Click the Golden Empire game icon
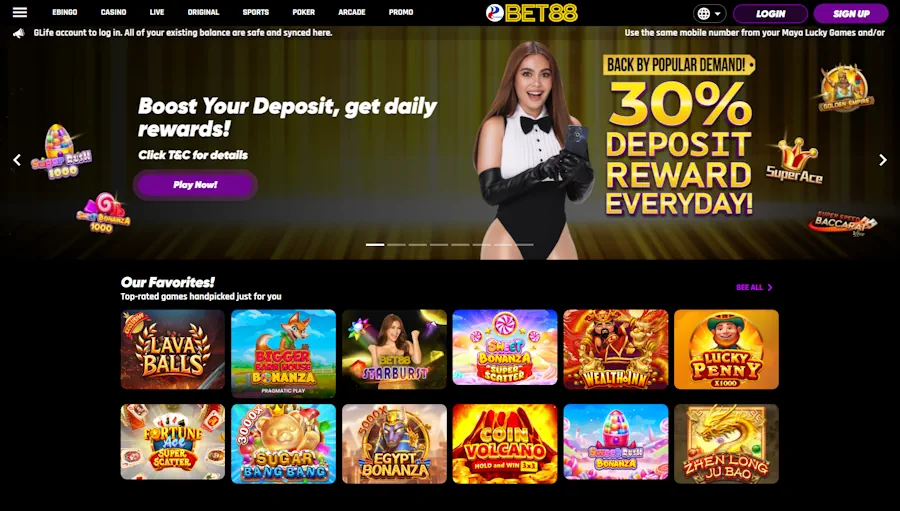The width and height of the screenshot is (900, 511). pyautogui.click(x=845, y=87)
